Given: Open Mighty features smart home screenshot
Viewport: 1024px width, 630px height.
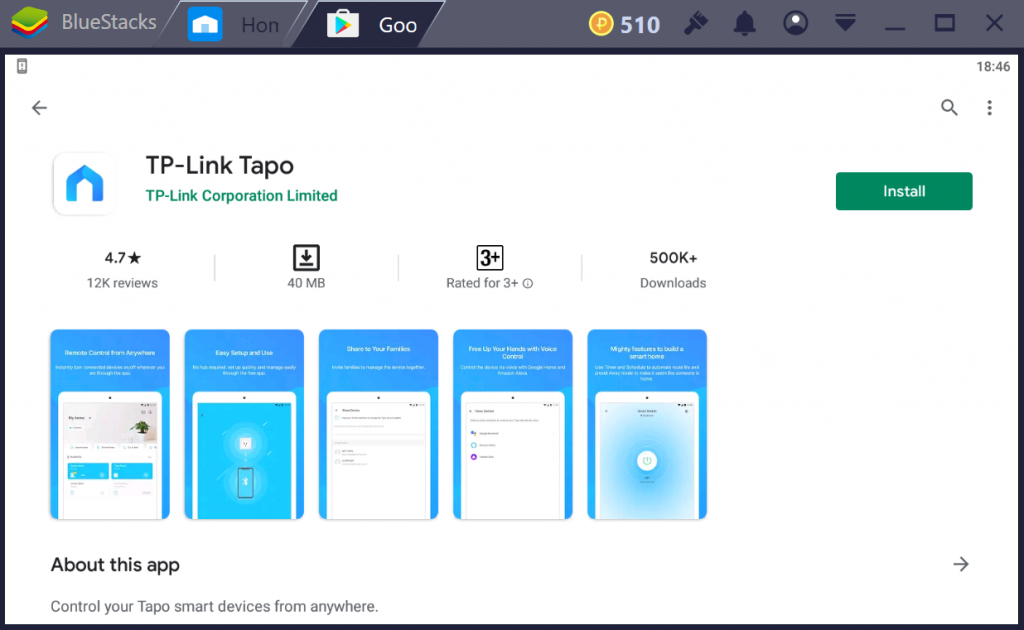Looking at the screenshot, I should point(647,424).
